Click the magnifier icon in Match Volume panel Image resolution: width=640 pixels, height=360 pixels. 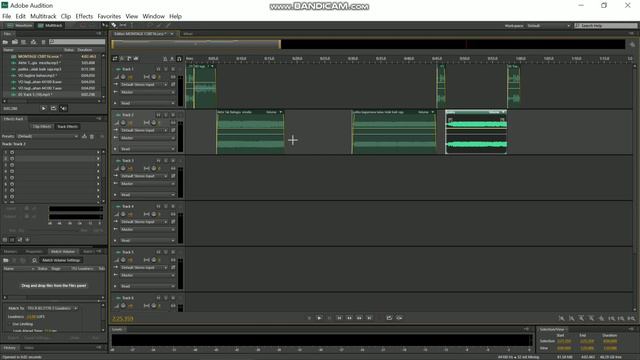coord(34,260)
